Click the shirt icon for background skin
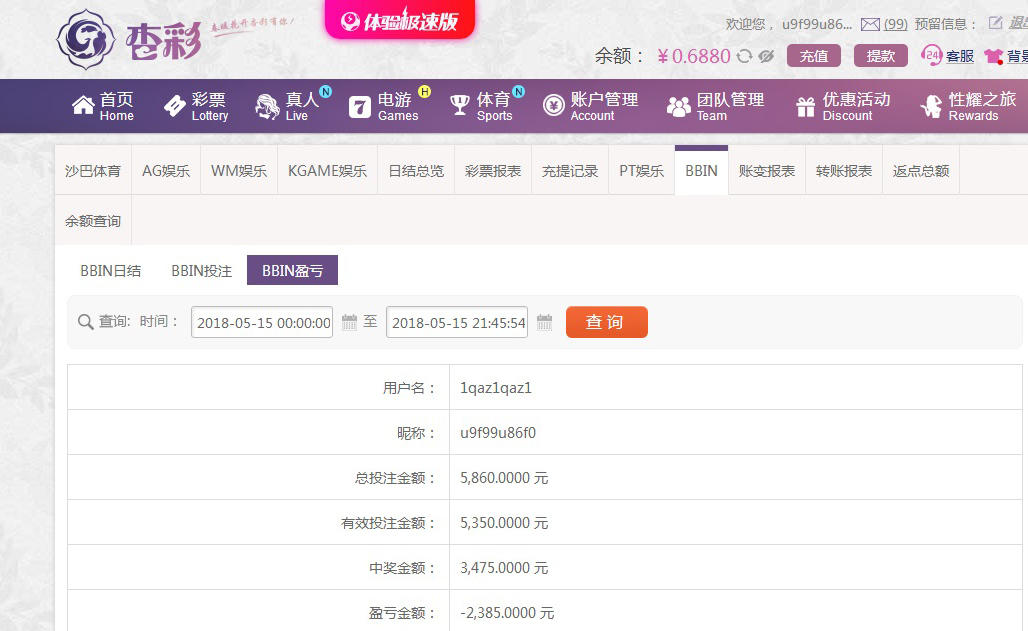Viewport: 1028px width, 631px height. (x=993, y=56)
